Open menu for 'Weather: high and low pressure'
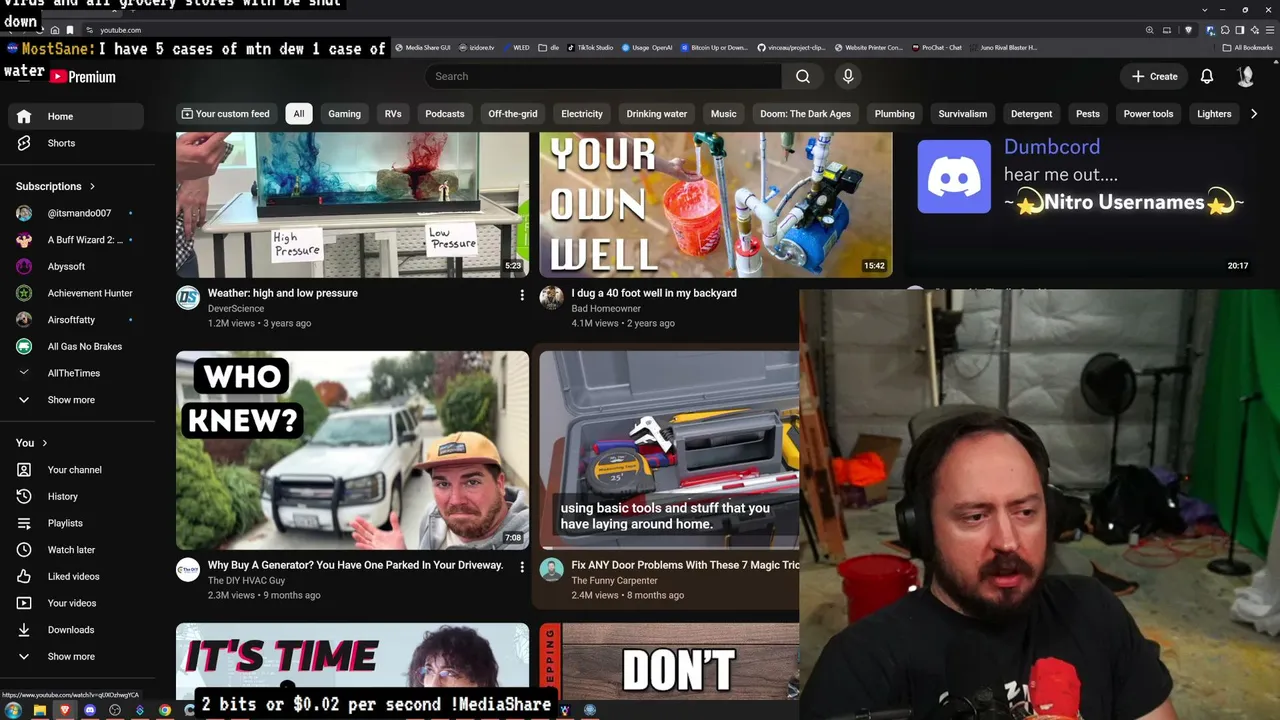 pos(521,295)
